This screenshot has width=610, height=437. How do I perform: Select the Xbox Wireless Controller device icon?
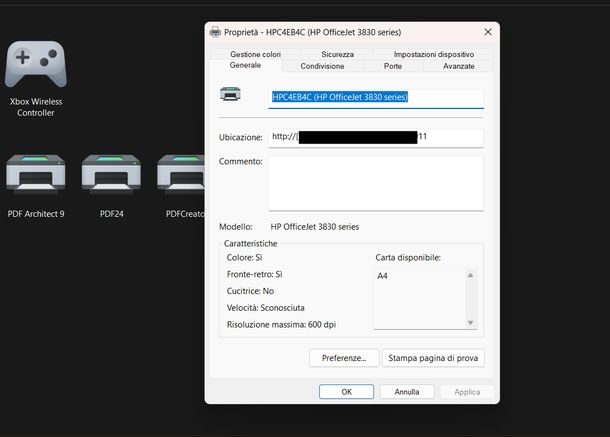(36, 64)
